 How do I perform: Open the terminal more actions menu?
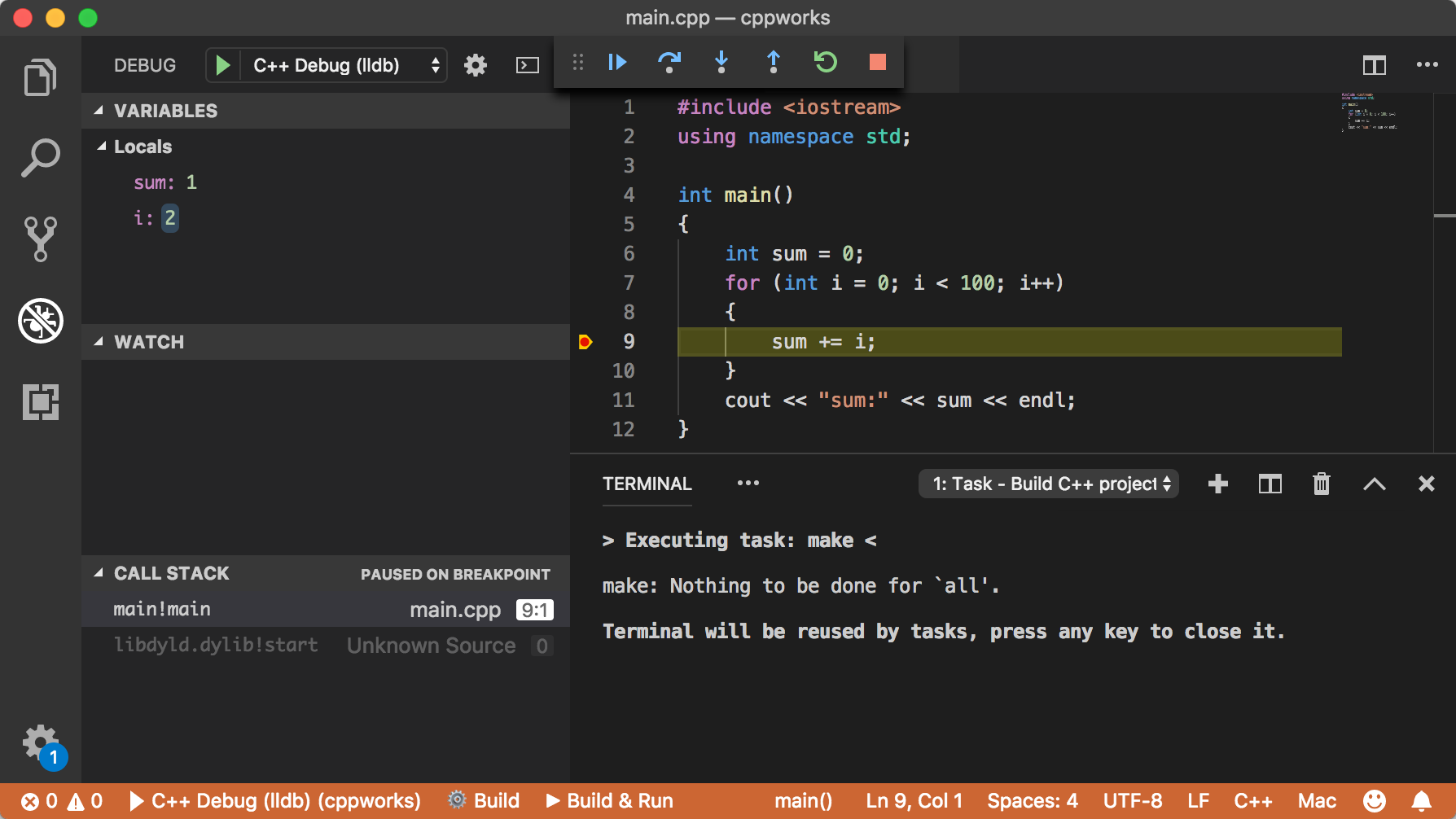pyautogui.click(x=748, y=483)
